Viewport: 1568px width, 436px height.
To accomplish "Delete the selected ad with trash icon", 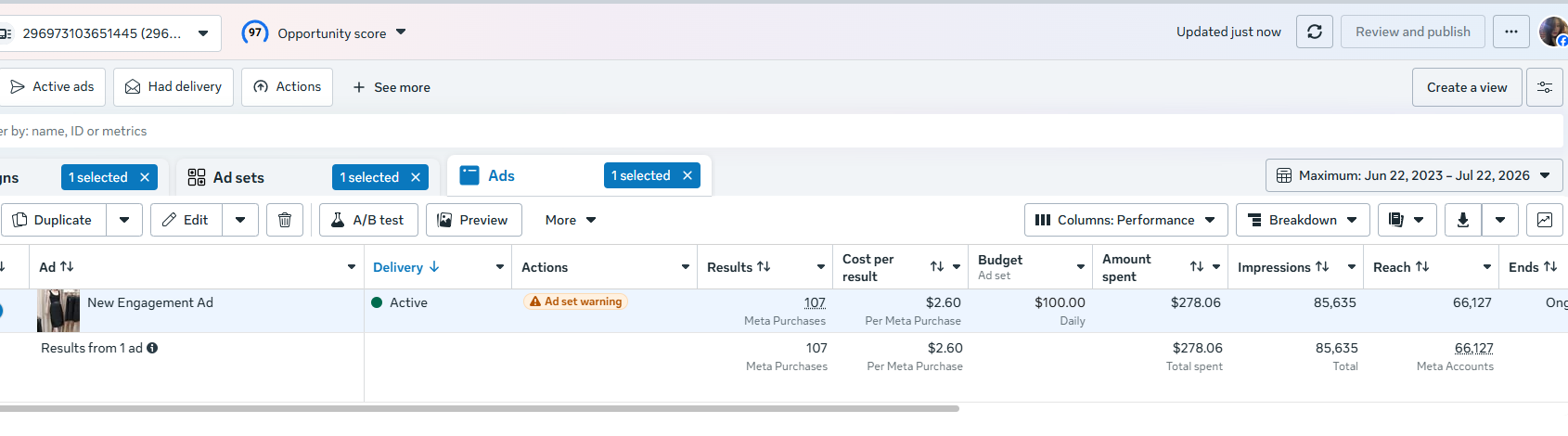I will 285,220.
